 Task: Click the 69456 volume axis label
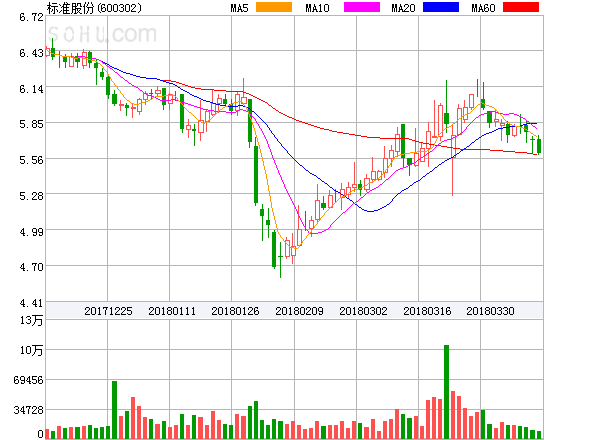[x=28, y=380]
